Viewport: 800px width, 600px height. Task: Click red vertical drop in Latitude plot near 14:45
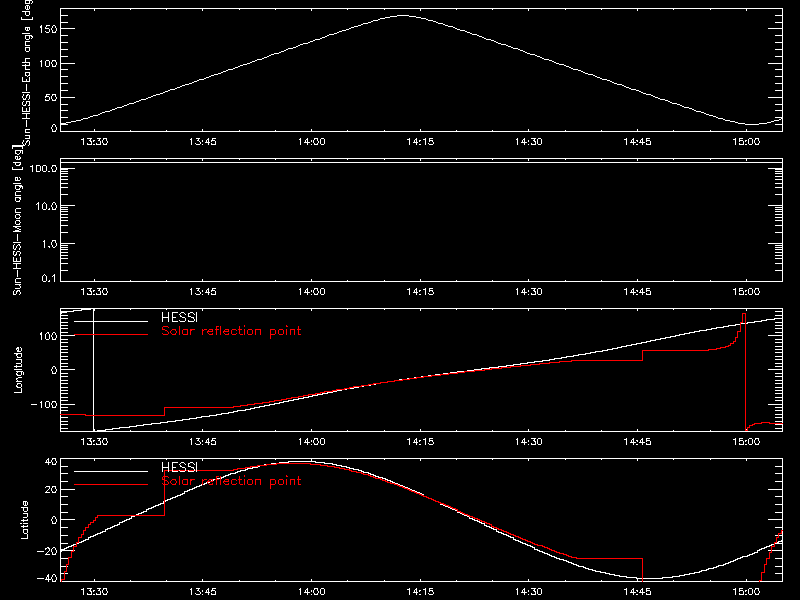[x=642, y=569]
